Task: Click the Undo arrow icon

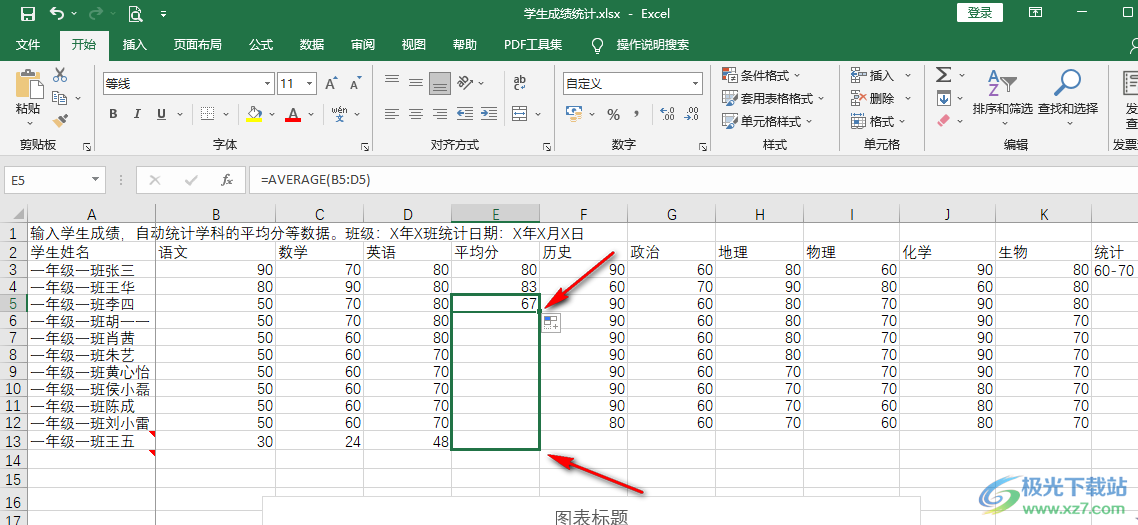Action: [x=57, y=13]
